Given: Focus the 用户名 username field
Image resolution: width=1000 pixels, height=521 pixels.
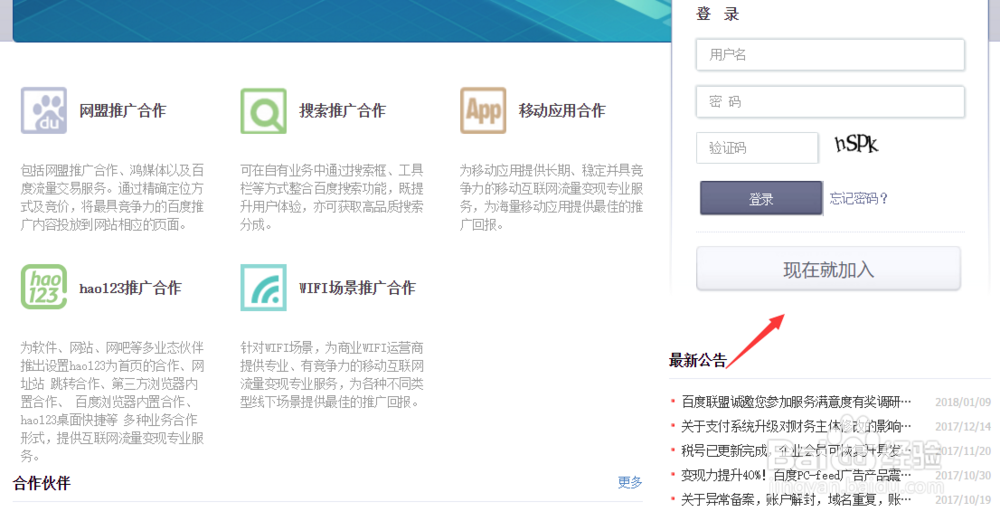Looking at the screenshot, I should click(x=830, y=55).
